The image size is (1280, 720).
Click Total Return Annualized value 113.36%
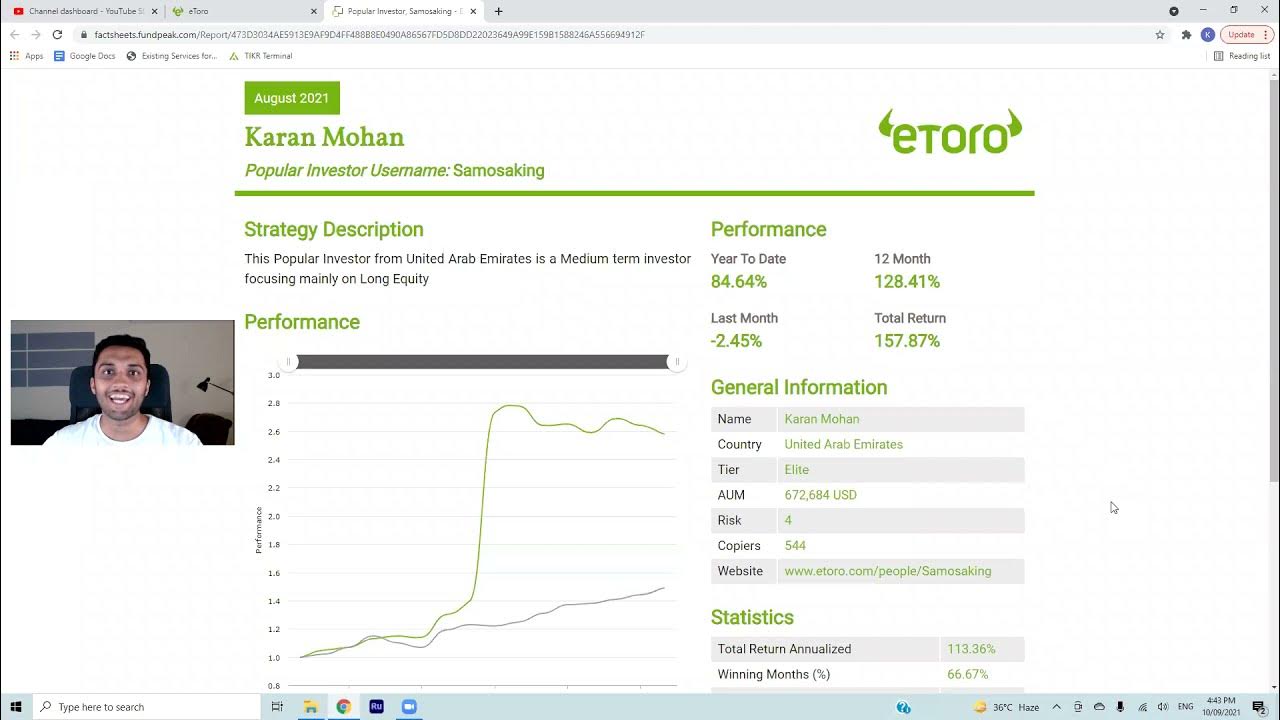click(971, 649)
